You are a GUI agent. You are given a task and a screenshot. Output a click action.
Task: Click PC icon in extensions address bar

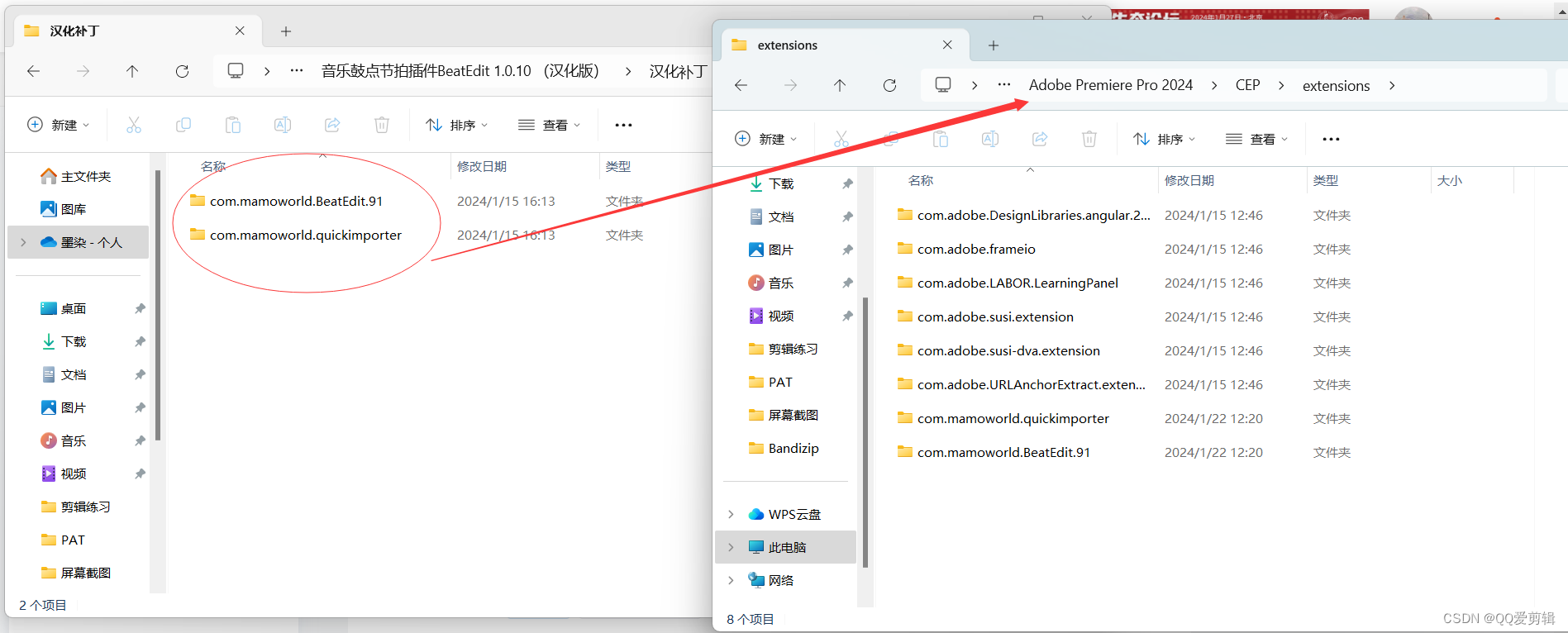(943, 84)
